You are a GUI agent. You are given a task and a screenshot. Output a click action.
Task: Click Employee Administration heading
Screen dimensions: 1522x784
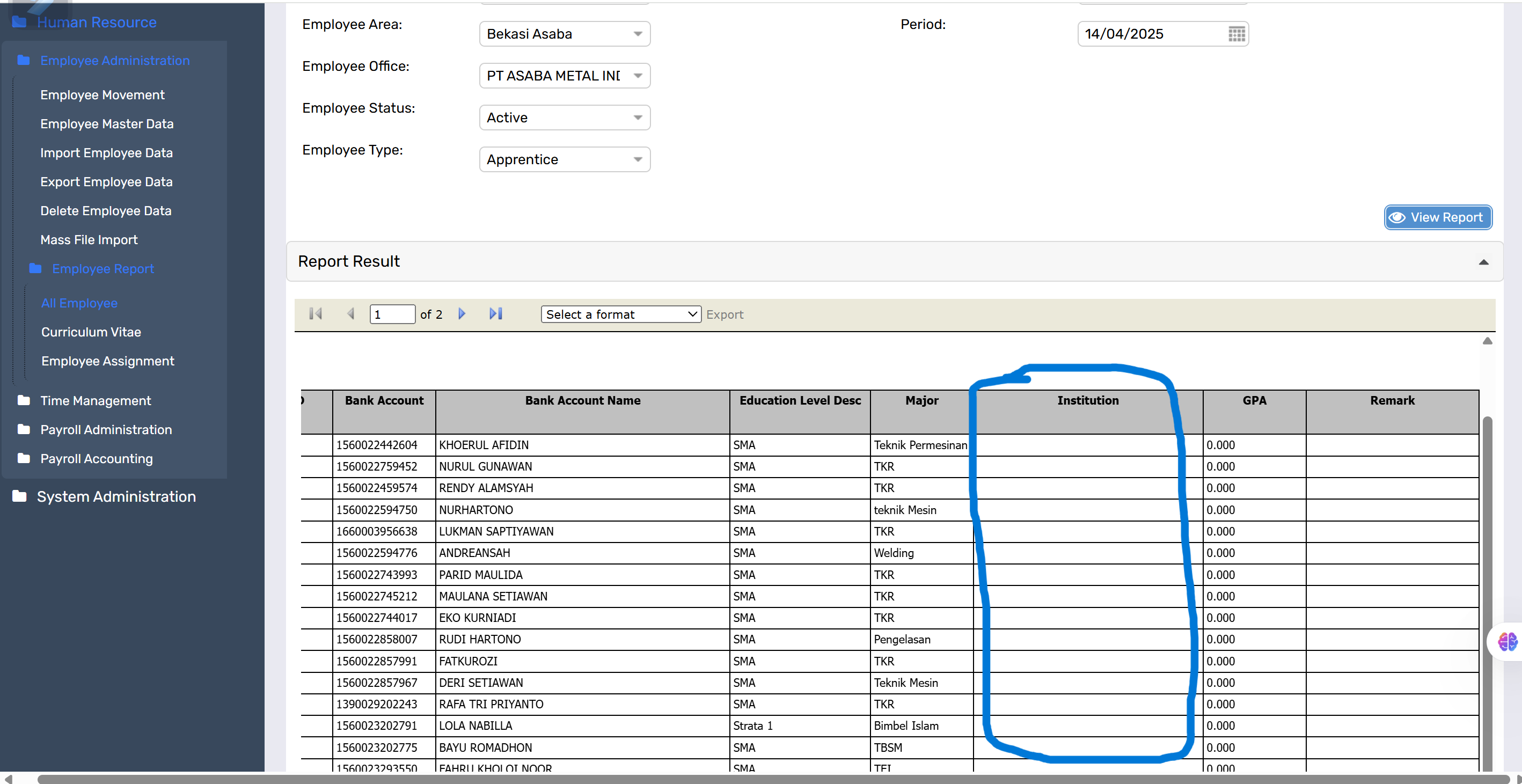(115, 60)
